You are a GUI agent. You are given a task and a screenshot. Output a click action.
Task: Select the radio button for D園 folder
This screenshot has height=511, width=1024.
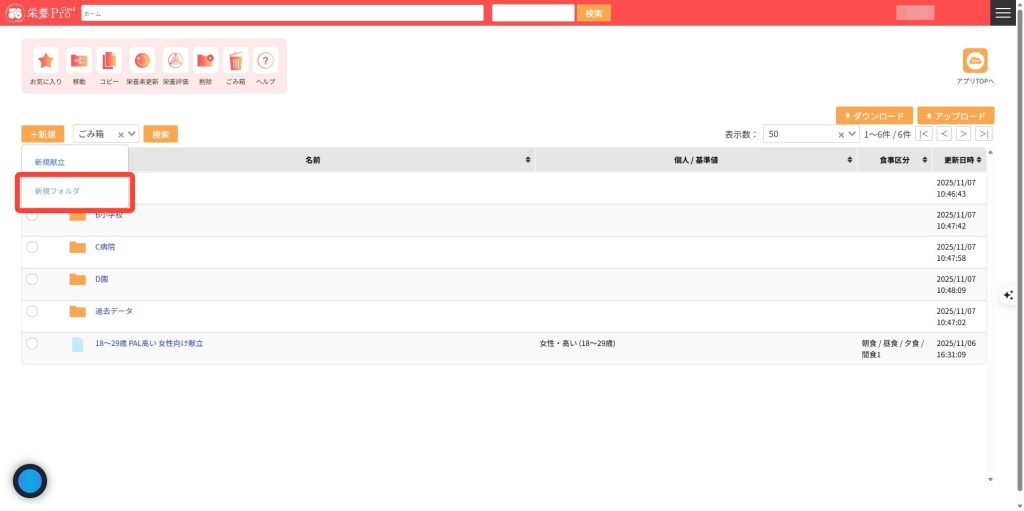32,279
